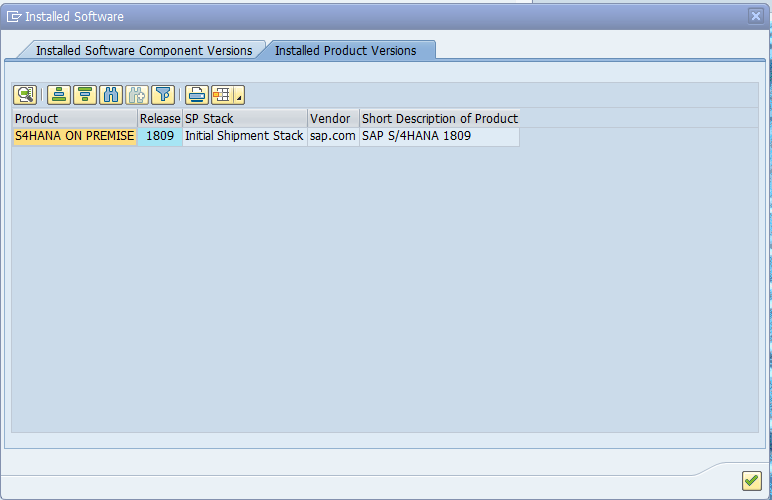
Task: Sort the table in ascending order
Action: coord(59,95)
